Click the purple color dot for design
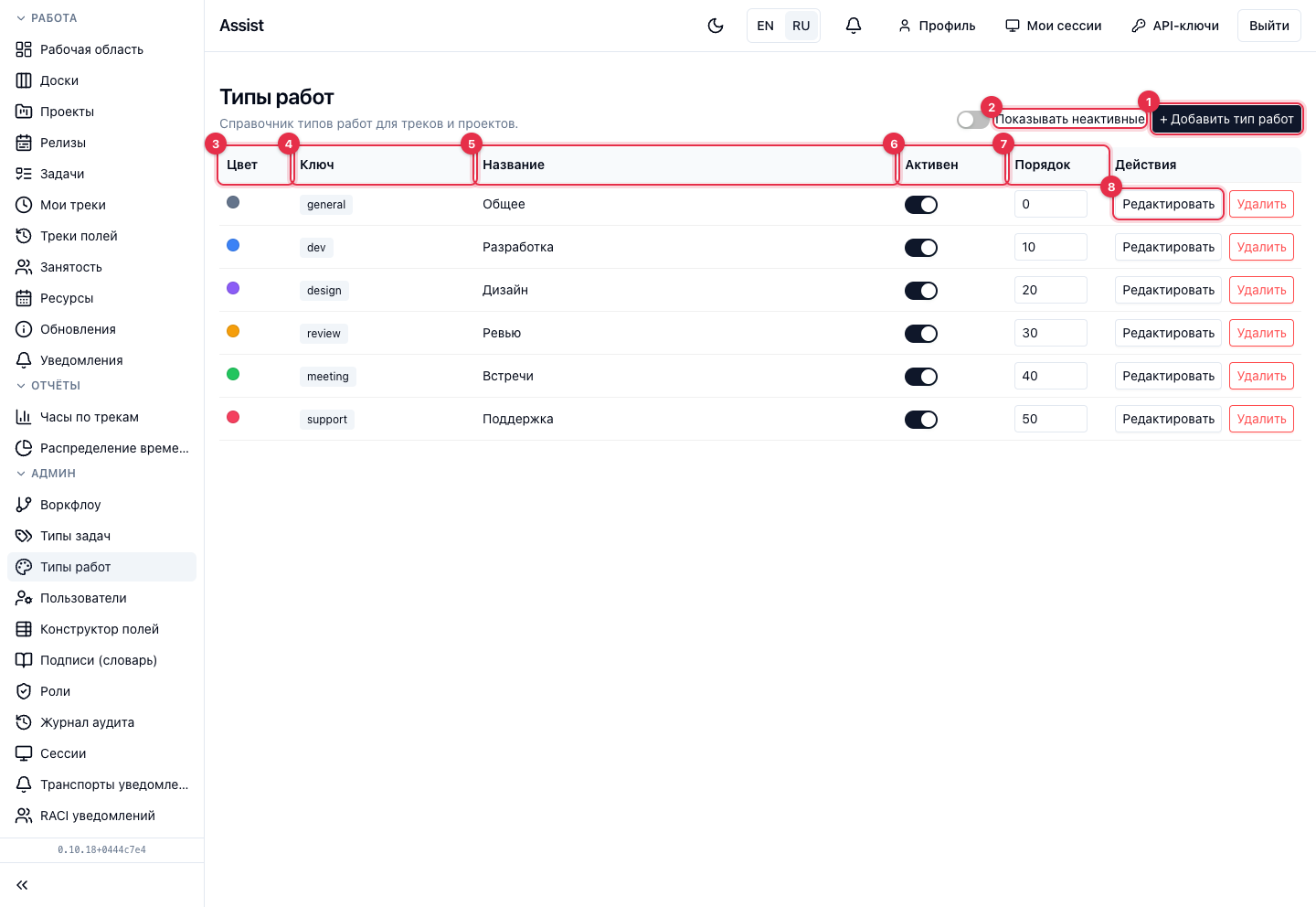Viewport: 1316px width, 907px height. tap(233, 288)
